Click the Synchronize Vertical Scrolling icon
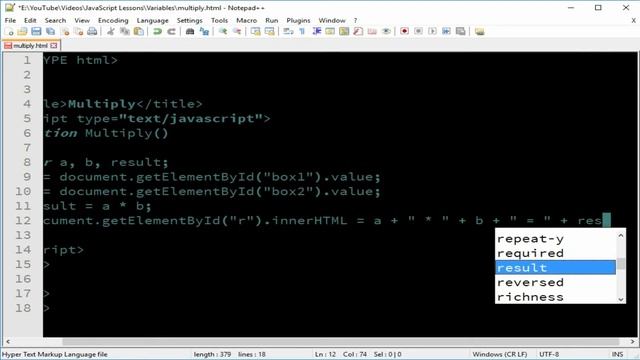640x360 pixels. 256,31
